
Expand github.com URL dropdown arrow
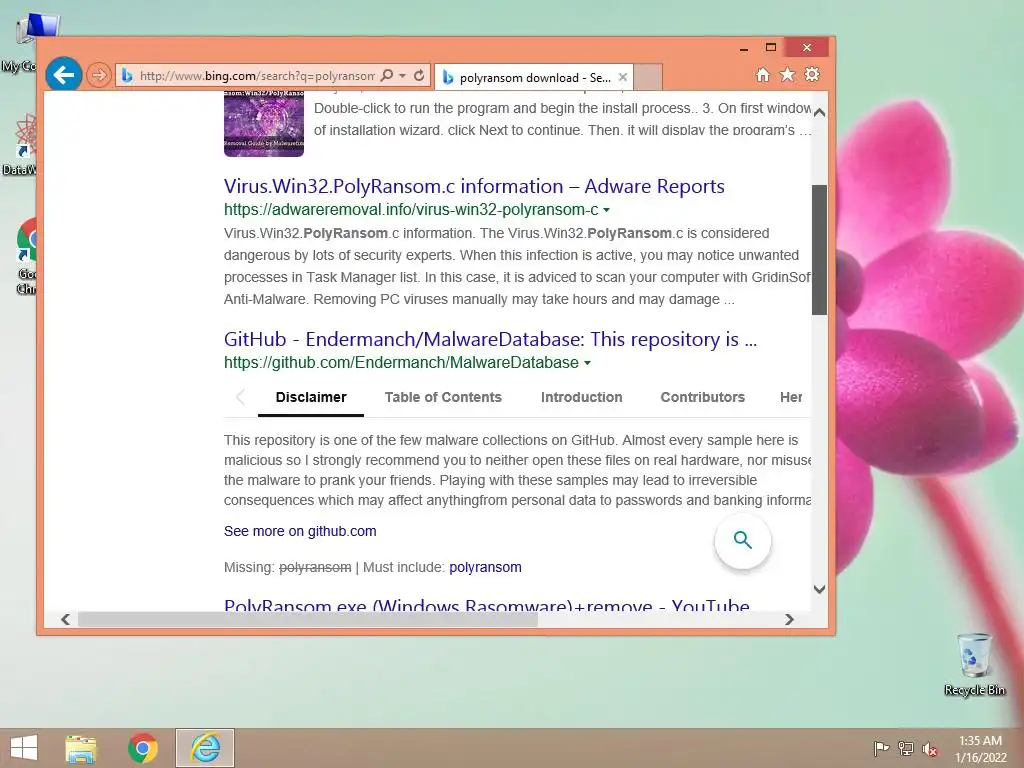pos(587,363)
